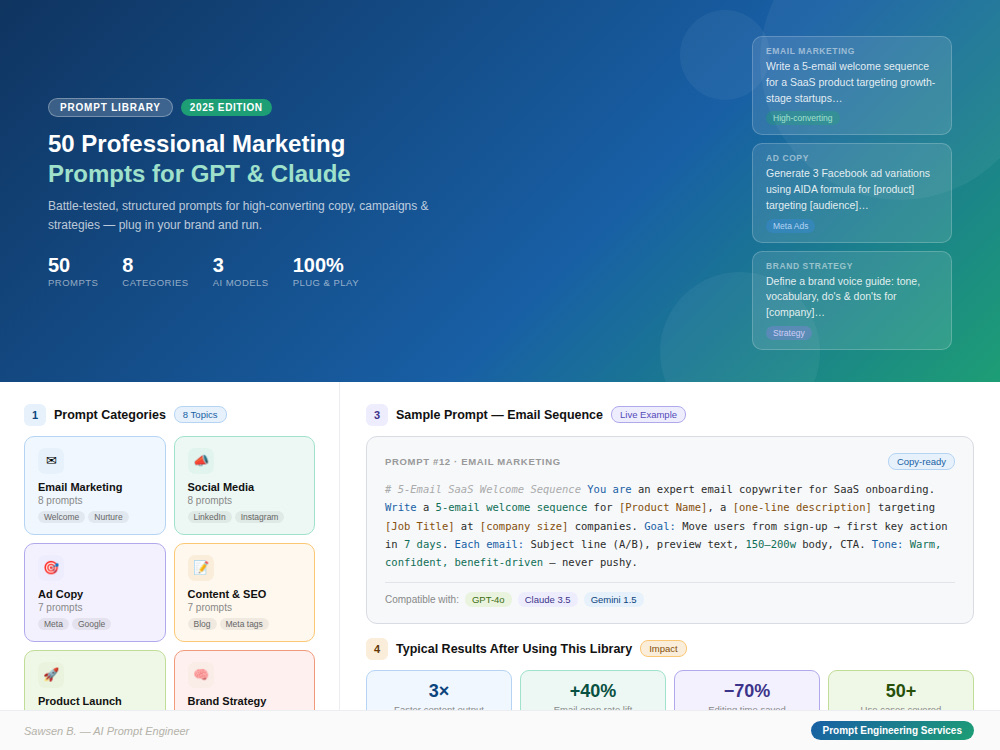
Task: Click the Sawsen B. — AI Prompt Engineer footer text
Action: coord(107,731)
